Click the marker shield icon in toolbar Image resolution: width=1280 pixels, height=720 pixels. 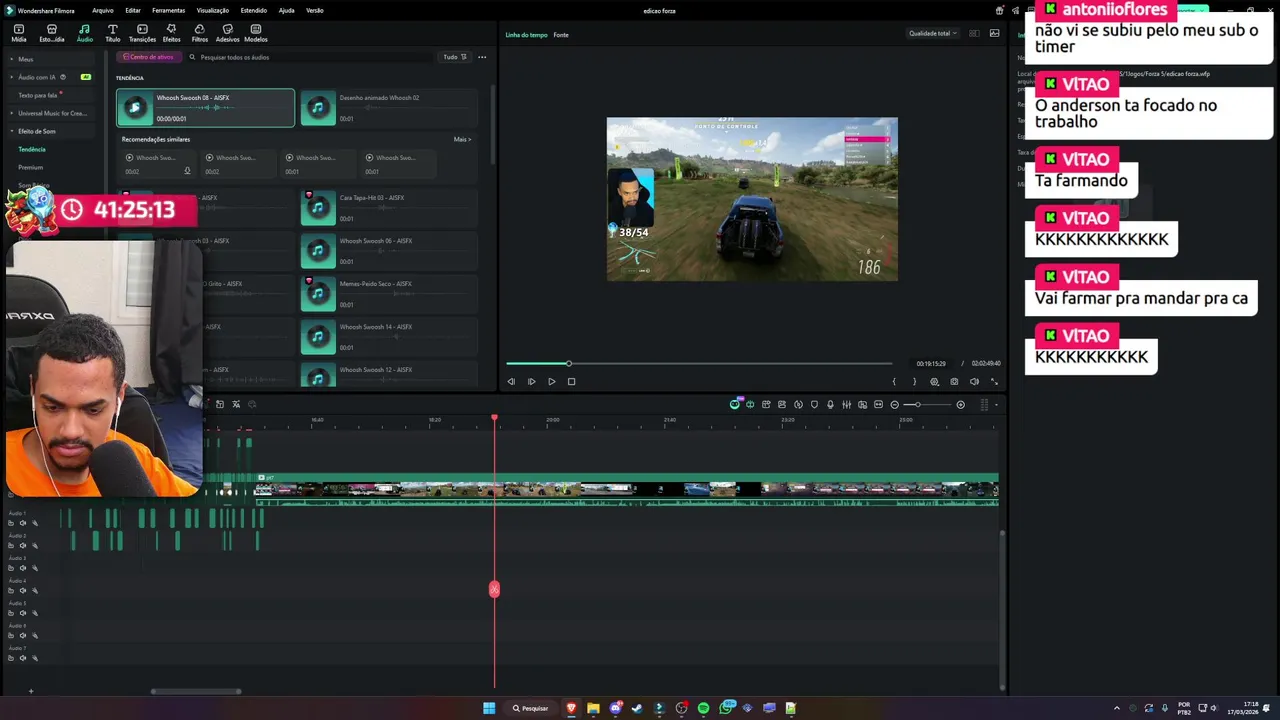pos(814,404)
